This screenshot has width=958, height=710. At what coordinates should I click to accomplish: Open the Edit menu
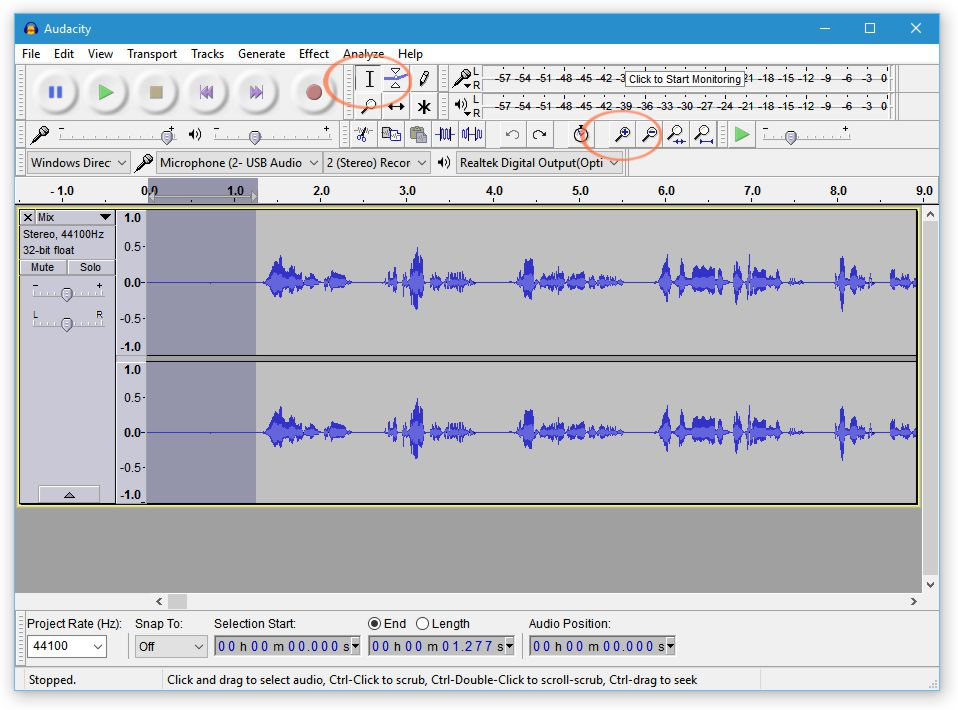point(64,54)
